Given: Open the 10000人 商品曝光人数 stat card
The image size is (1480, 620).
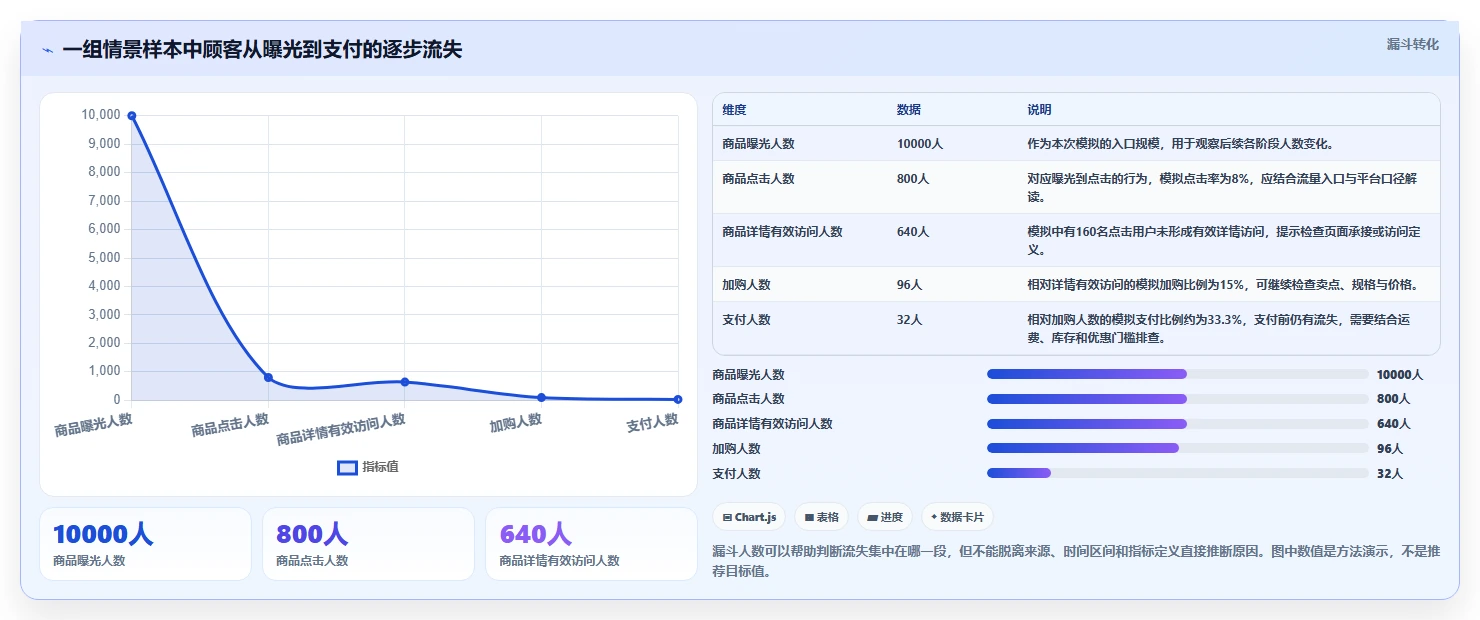Looking at the screenshot, I should point(145,544).
